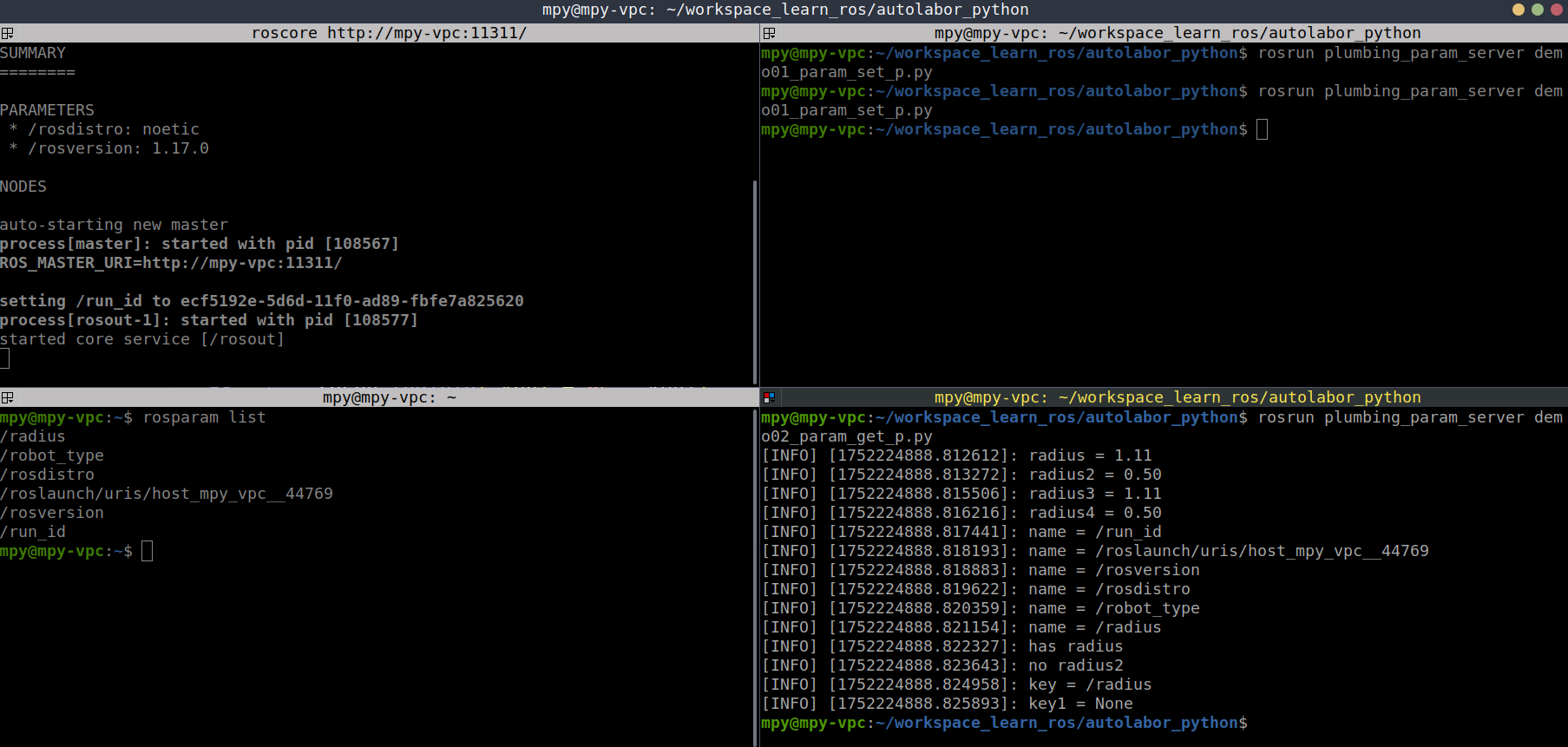1568x747 pixels.
Task: Click the top-right pane title bar text
Action: click(x=1177, y=33)
